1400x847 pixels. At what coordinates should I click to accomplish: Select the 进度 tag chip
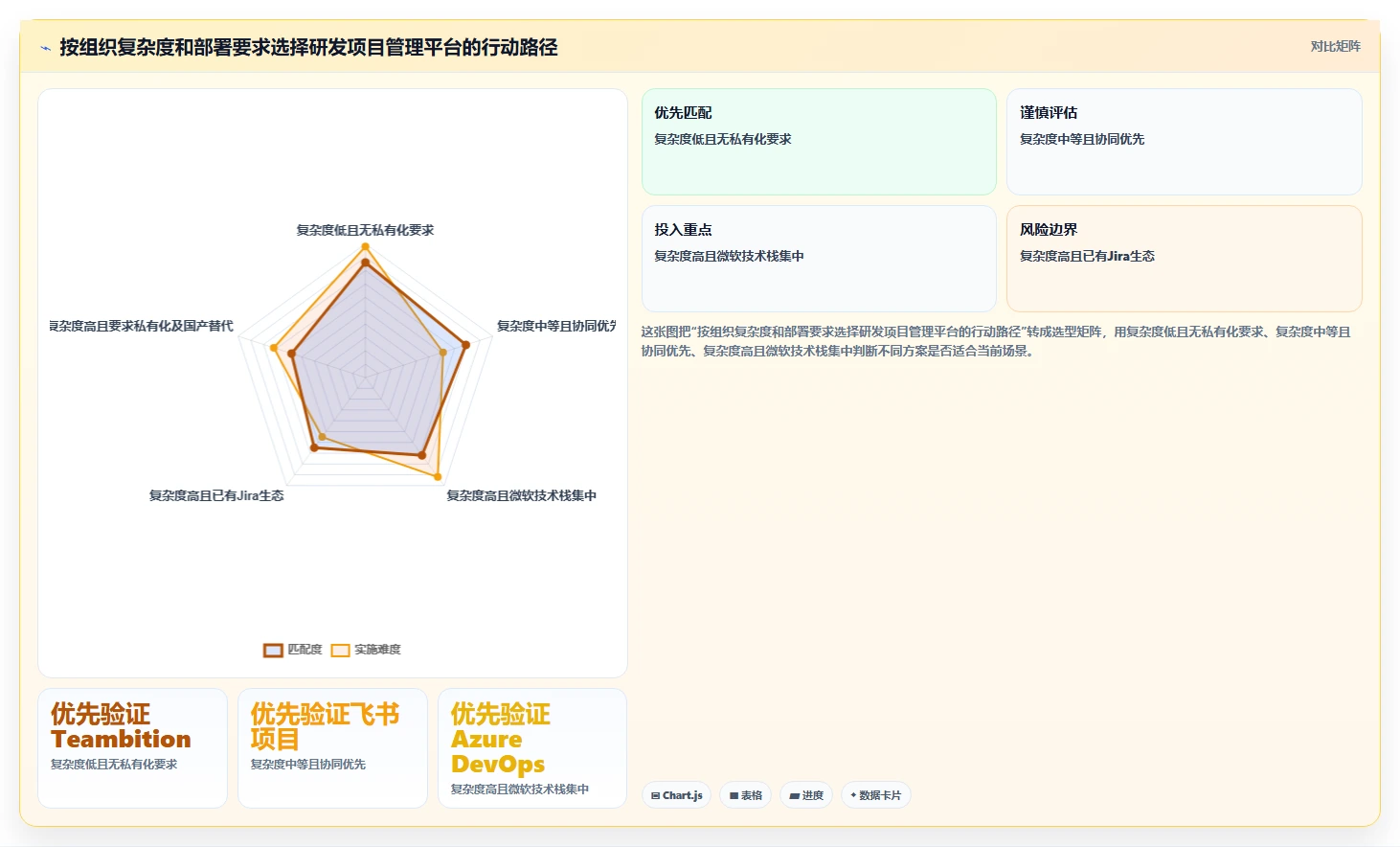pyautogui.click(x=806, y=795)
